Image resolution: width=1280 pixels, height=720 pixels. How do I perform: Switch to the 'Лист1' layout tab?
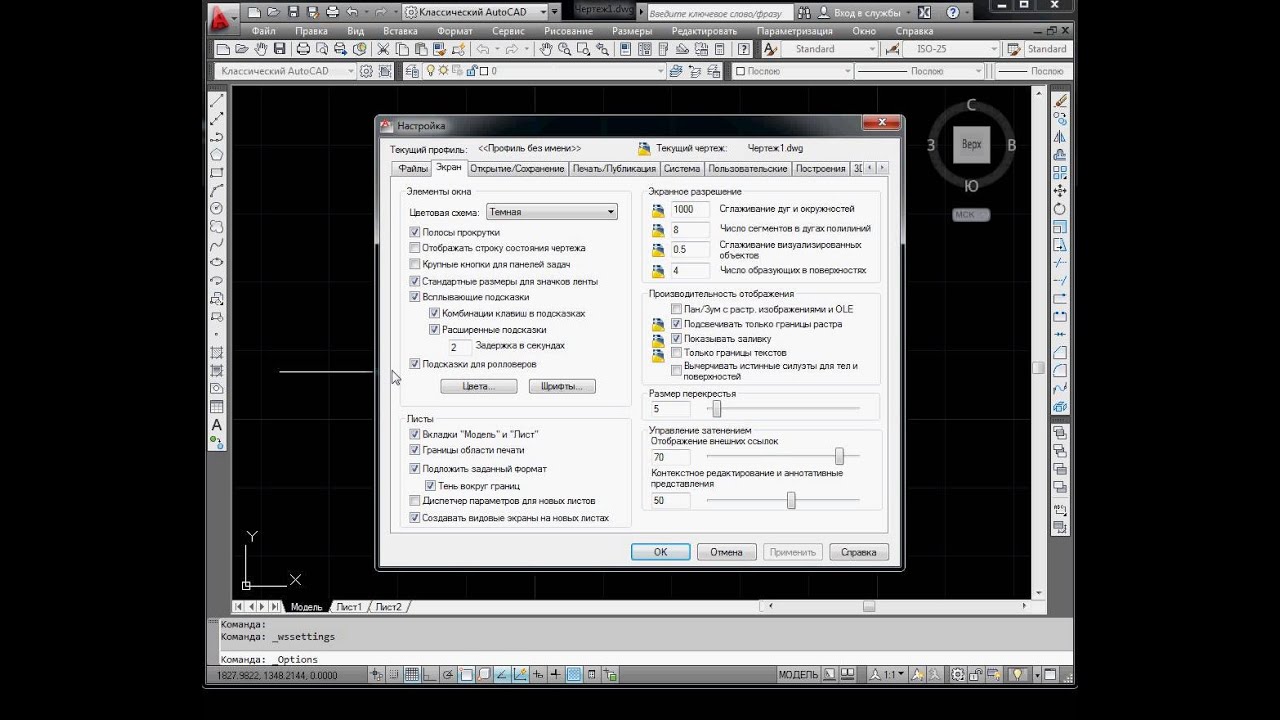[349, 607]
